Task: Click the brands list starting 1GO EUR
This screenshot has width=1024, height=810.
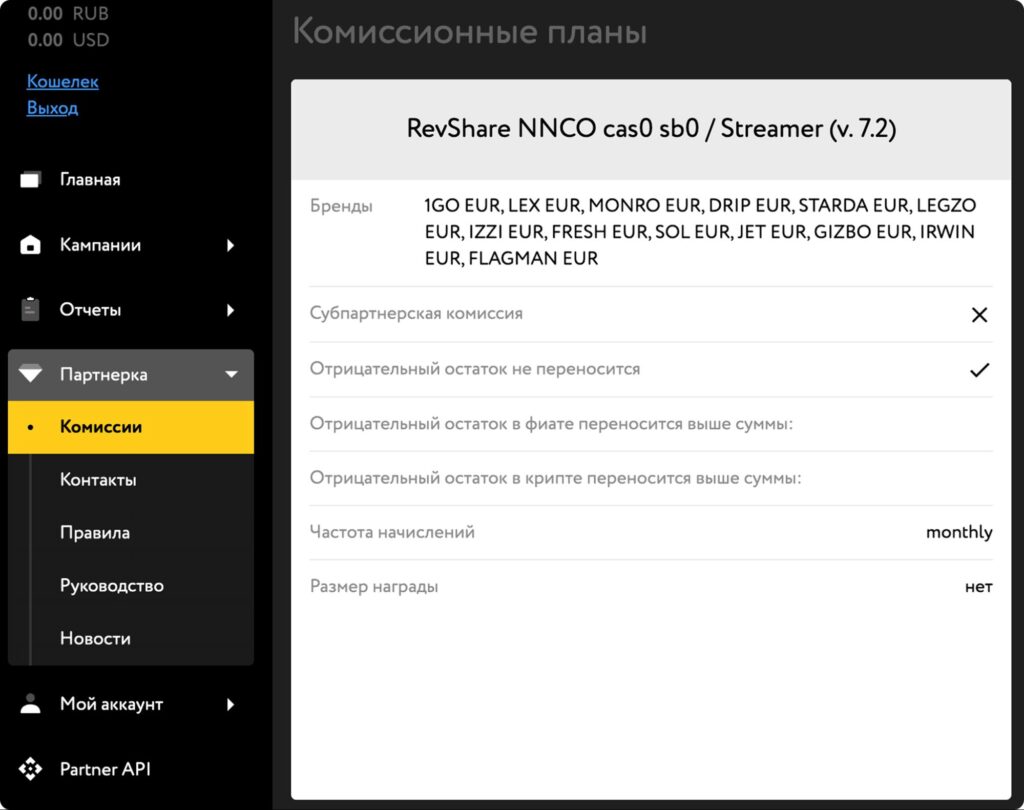Action: [x=699, y=232]
